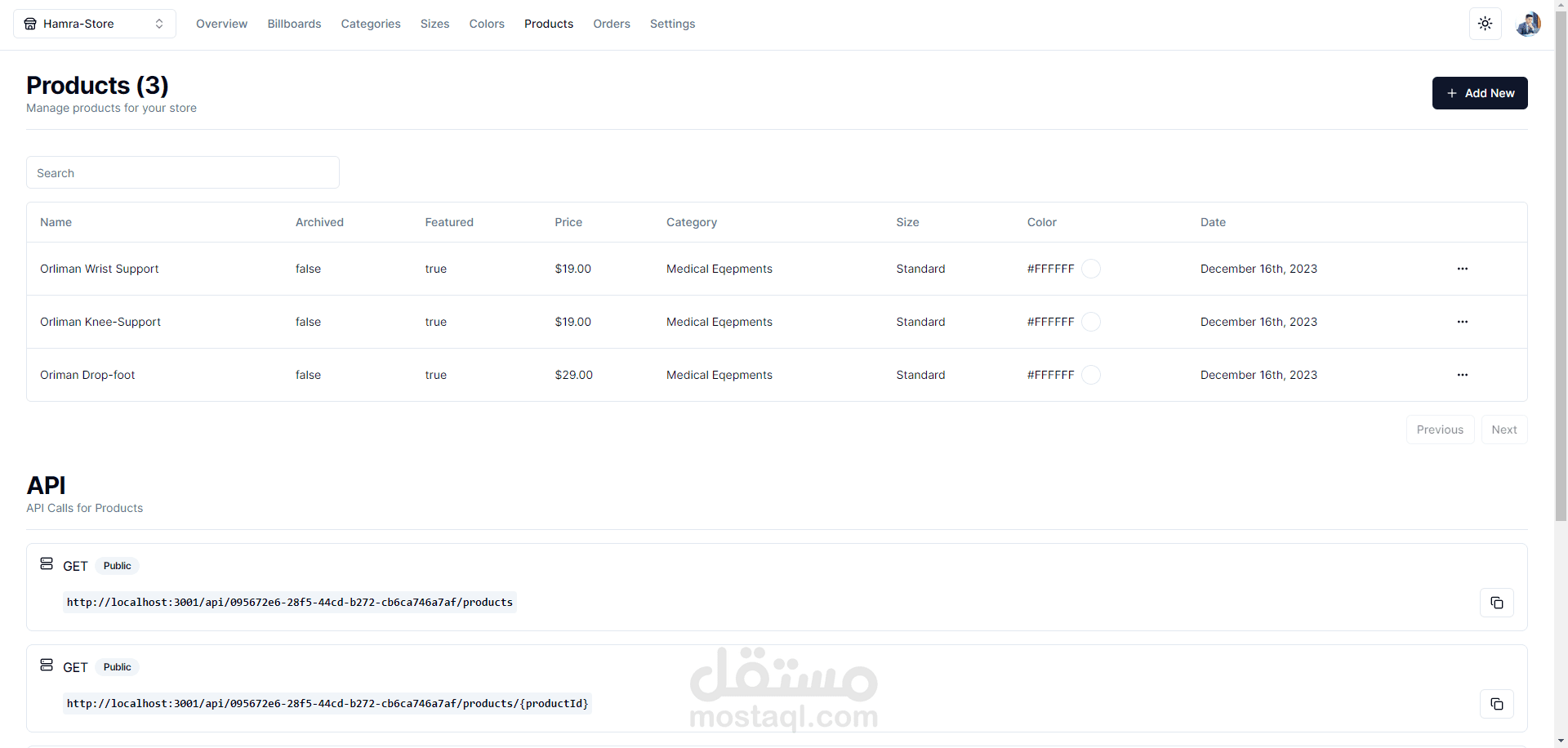The image size is (1568, 748).
Task: Click the Next pagination button
Action: (x=1504, y=430)
